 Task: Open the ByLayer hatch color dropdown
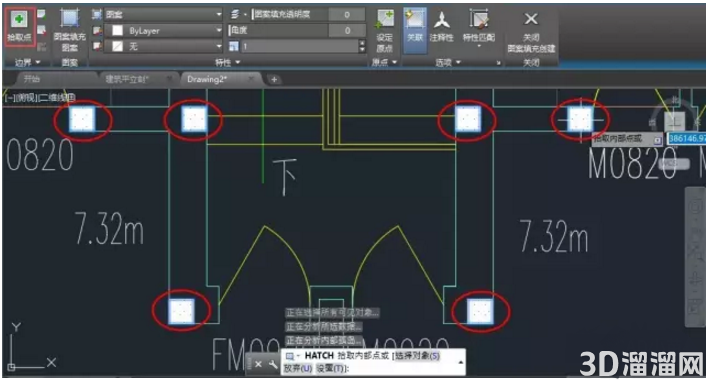coord(164,30)
